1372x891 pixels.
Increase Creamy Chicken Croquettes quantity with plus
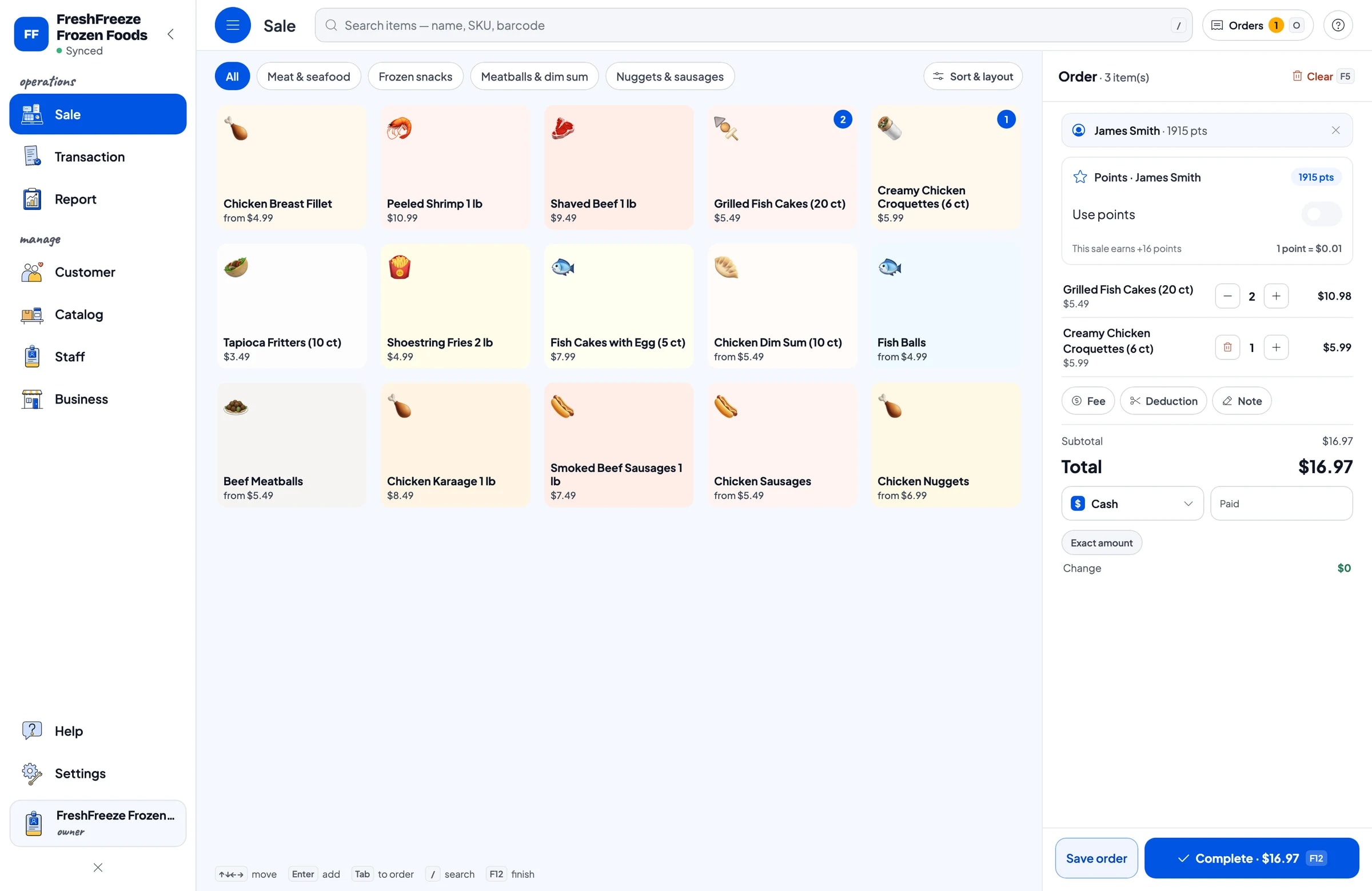[x=1276, y=347]
